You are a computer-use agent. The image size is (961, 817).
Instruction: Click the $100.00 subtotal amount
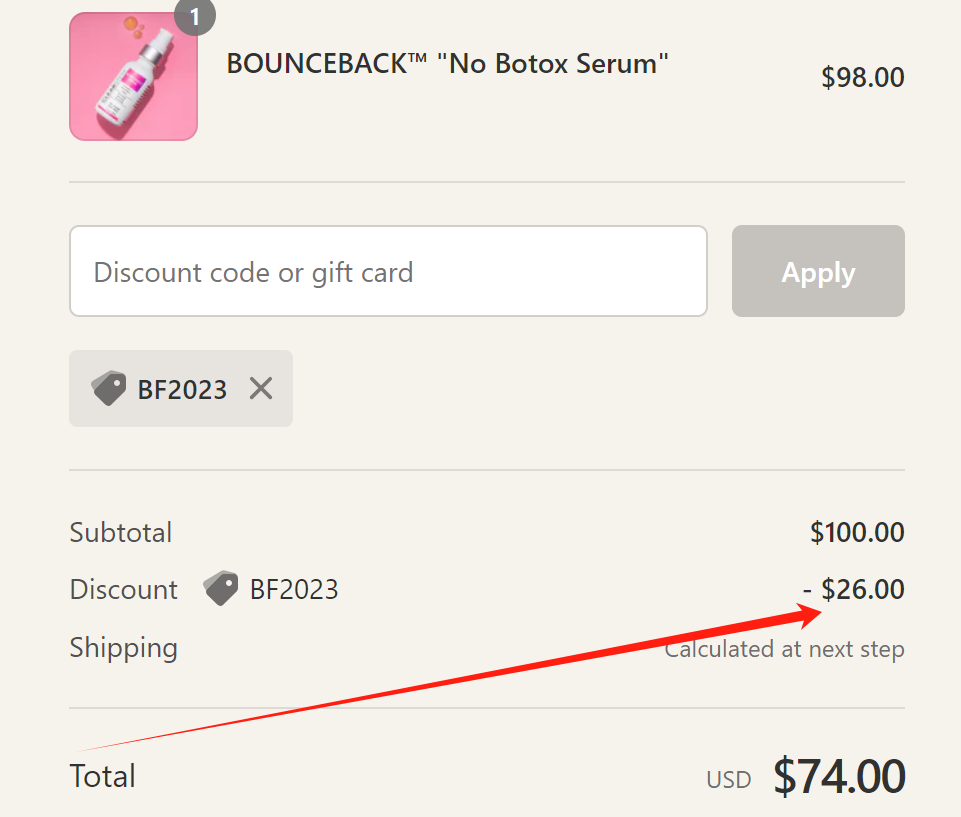[x=857, y=532]
